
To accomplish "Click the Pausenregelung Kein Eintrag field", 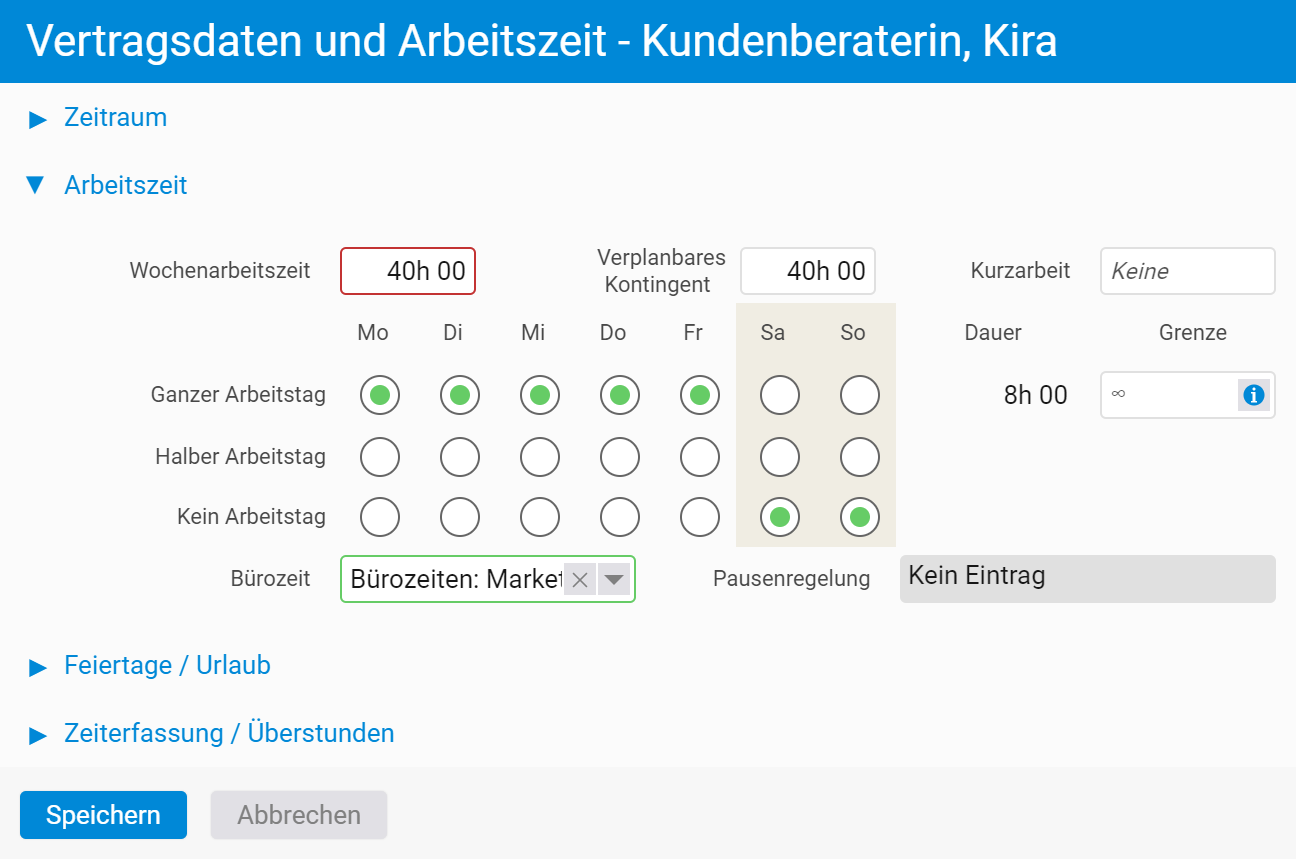I will coord(1088,579).
